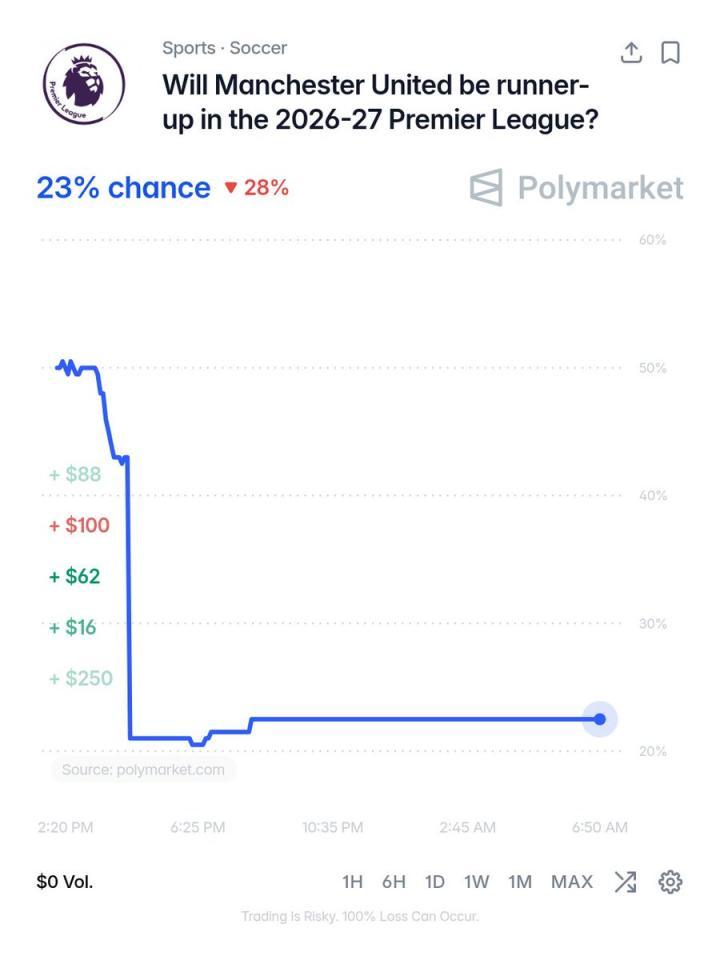
Task: Open chart settings gear icon
Action: pos(670,882)
